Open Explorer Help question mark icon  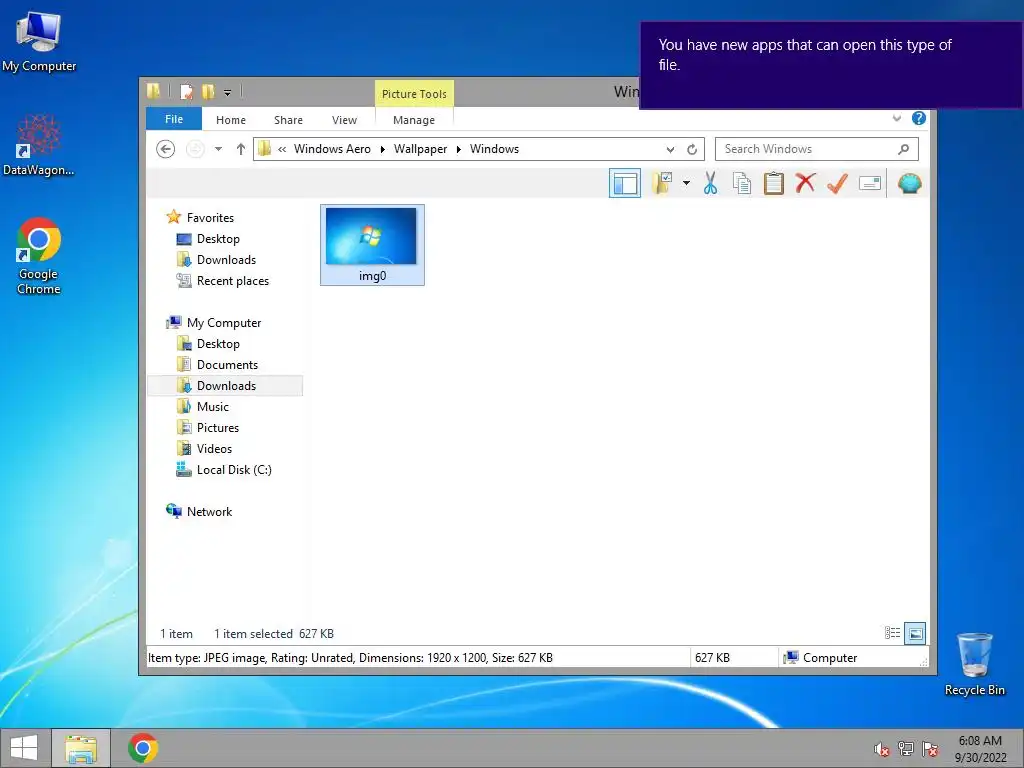[x=919, y=118]
